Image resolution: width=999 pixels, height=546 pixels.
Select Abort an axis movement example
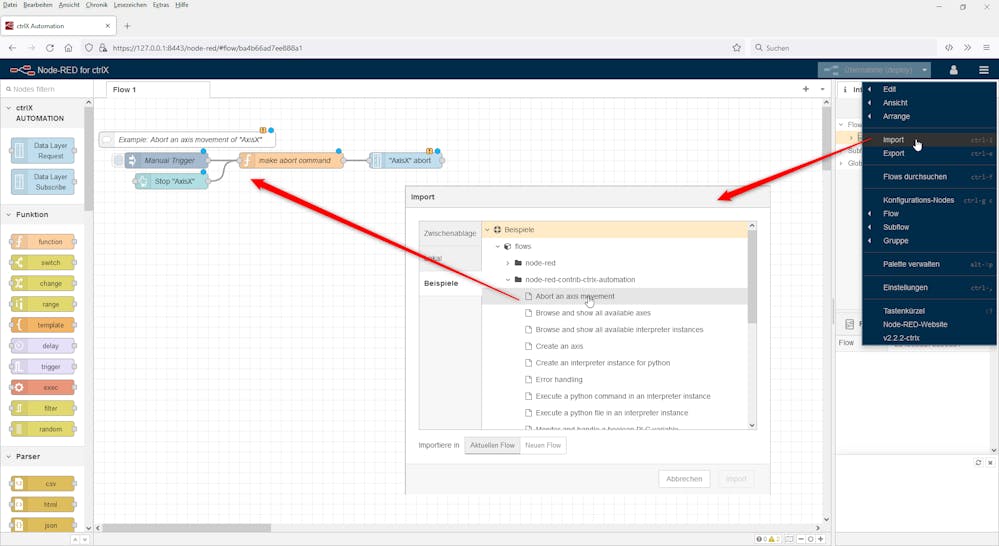click(x=615, y=296)
